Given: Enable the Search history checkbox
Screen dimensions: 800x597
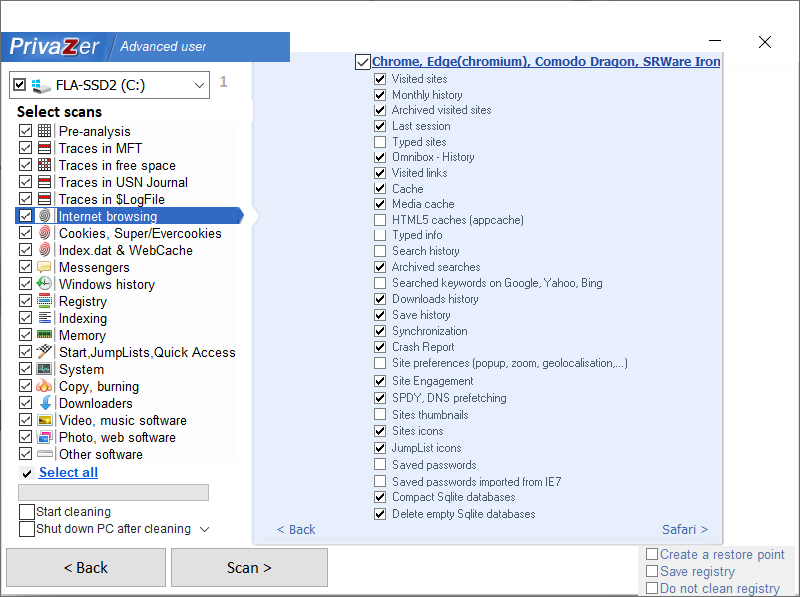Looking at the screenshot, I should click(380, 251).
